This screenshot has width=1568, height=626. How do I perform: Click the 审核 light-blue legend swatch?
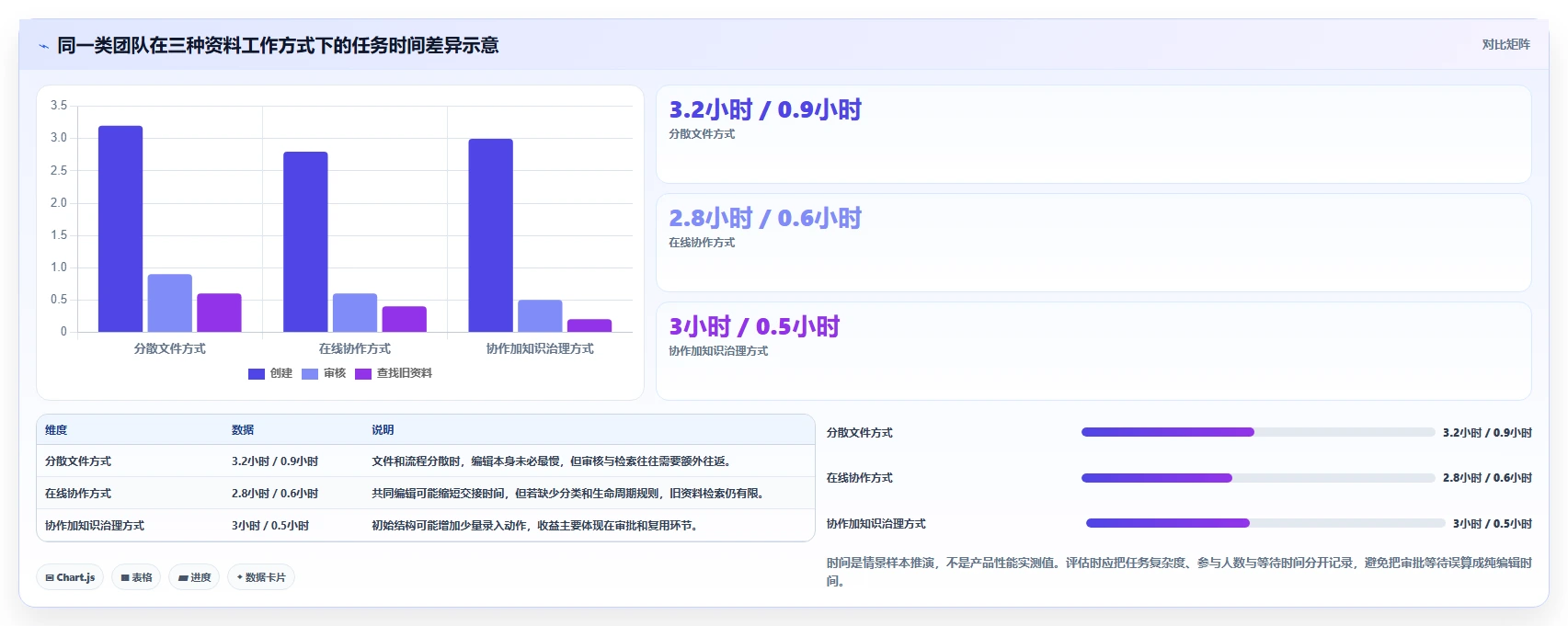click(x=310, y=373)
